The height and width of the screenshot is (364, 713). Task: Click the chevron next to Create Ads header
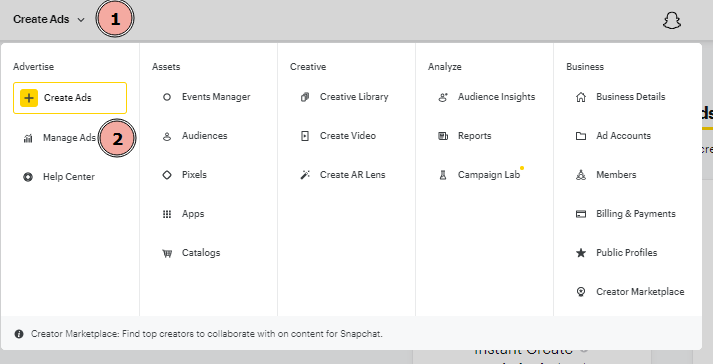point(81,20)
